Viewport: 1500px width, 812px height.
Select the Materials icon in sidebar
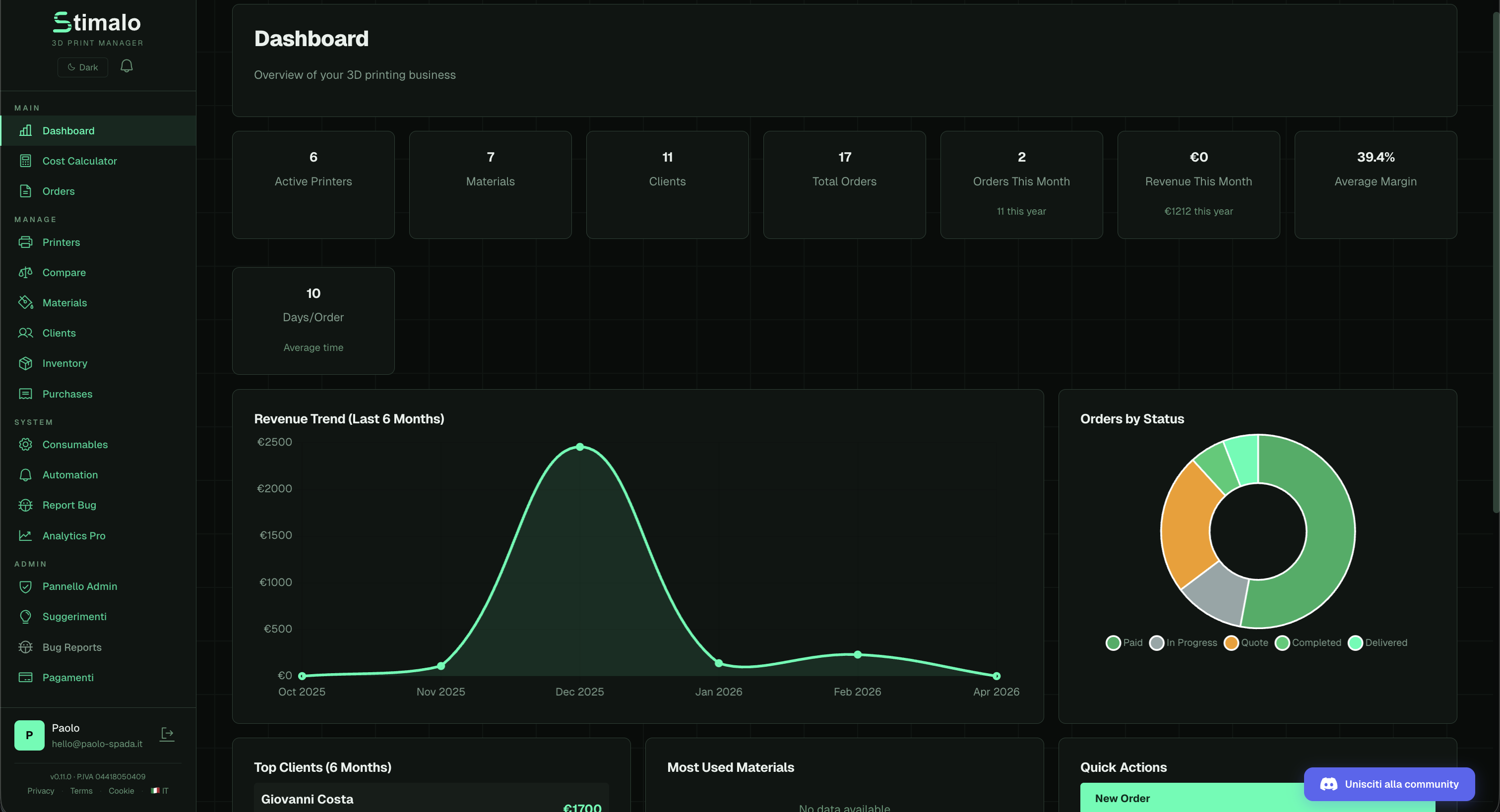[x=26, y=303]
